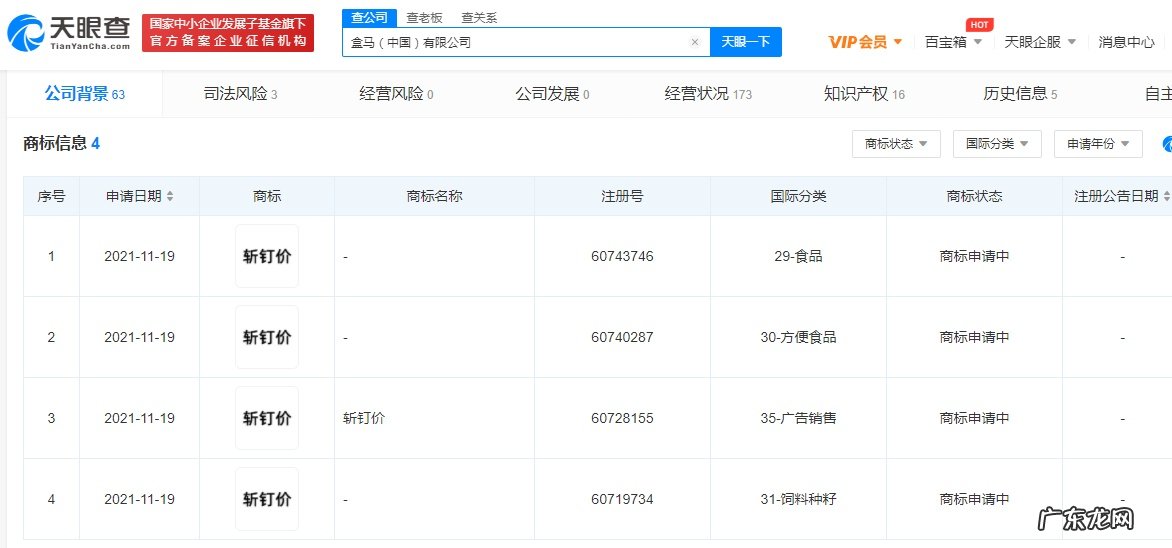Click registration number 60740287
The height and width of the screenshot is (548, 1172).
pos(622,337)
